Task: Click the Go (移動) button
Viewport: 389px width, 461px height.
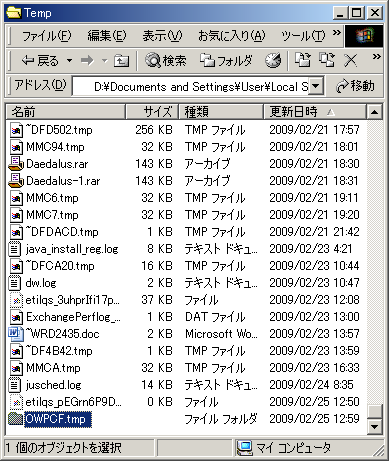Action: [x=355, y=86]
